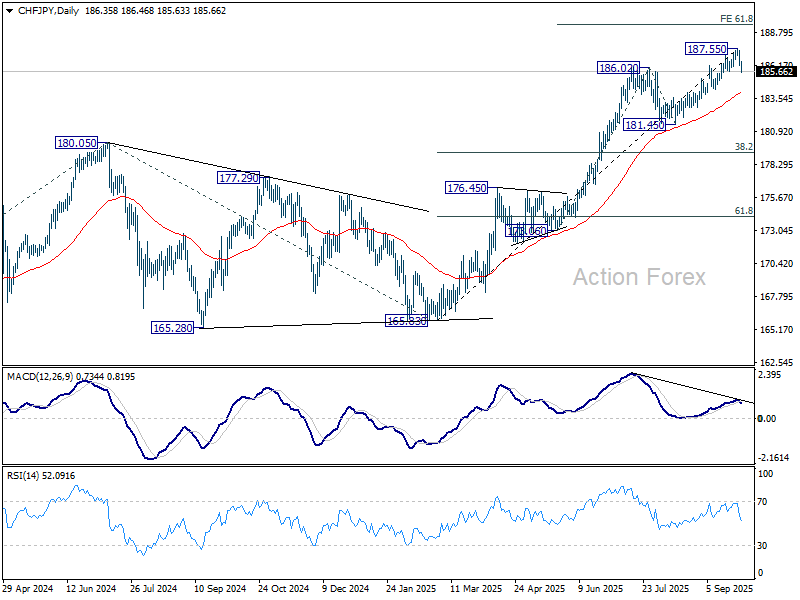Click the 10 Sep 2024 date label
The height and width of the screenshot is (600, 800).
pyautogui.click(x=220, y=588)
